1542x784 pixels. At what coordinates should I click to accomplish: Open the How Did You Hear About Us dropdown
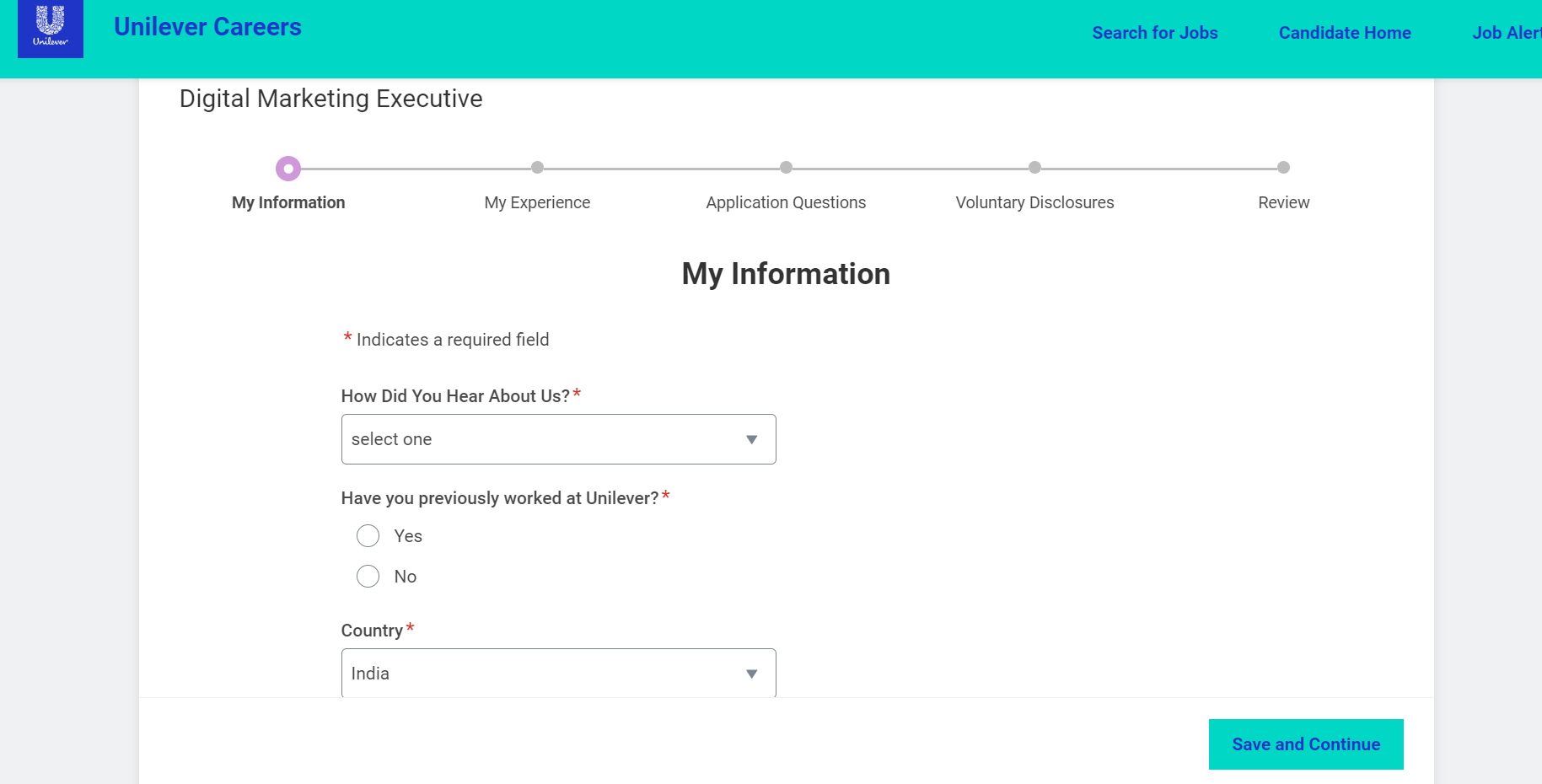coord(558,439)
